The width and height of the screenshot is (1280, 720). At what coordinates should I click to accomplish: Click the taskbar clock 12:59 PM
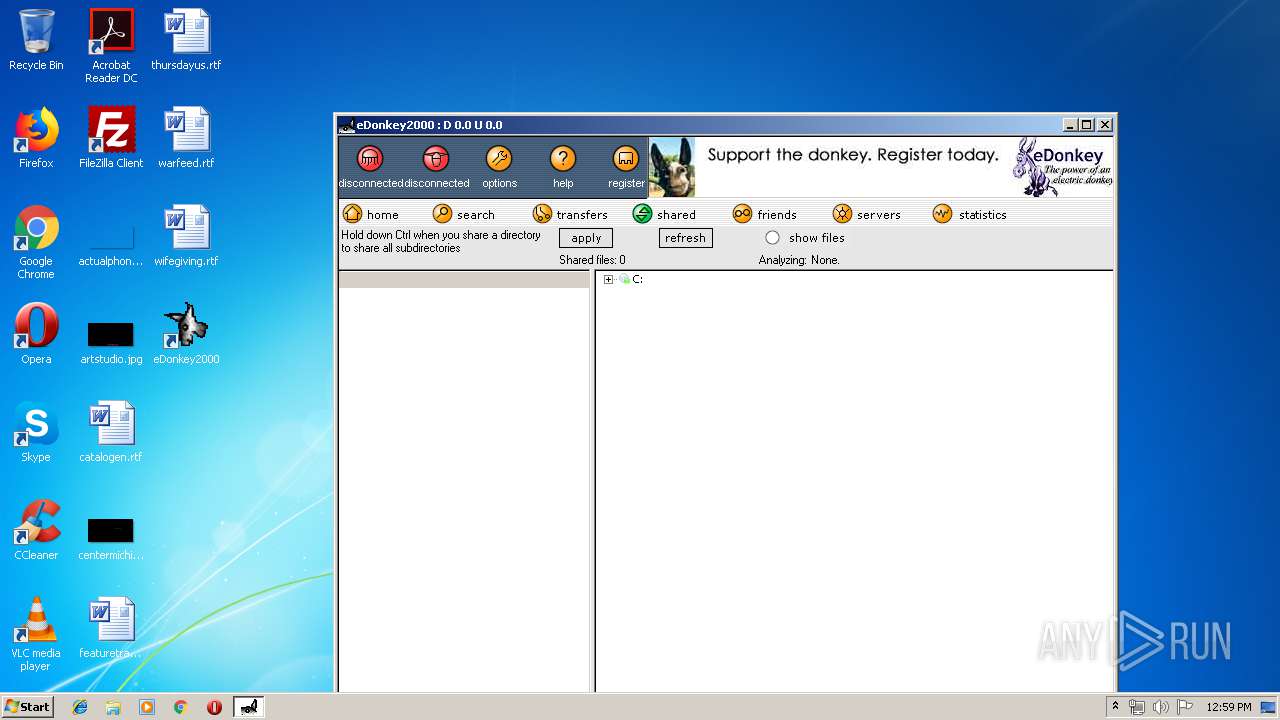coord(1228,707)
